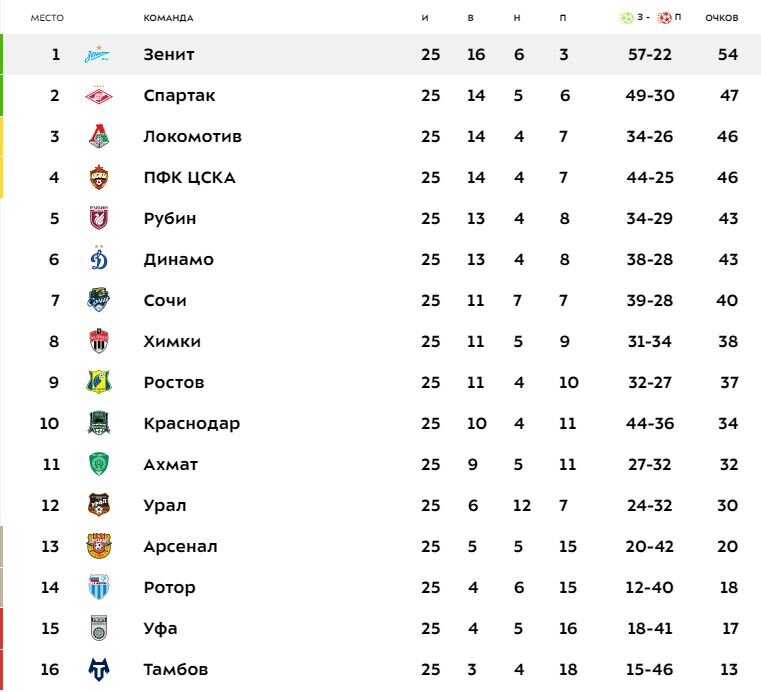Click the Динамо blue D logo
This screenshot has width=761, height=692.
pyautogui.click(x=99, y=259)
